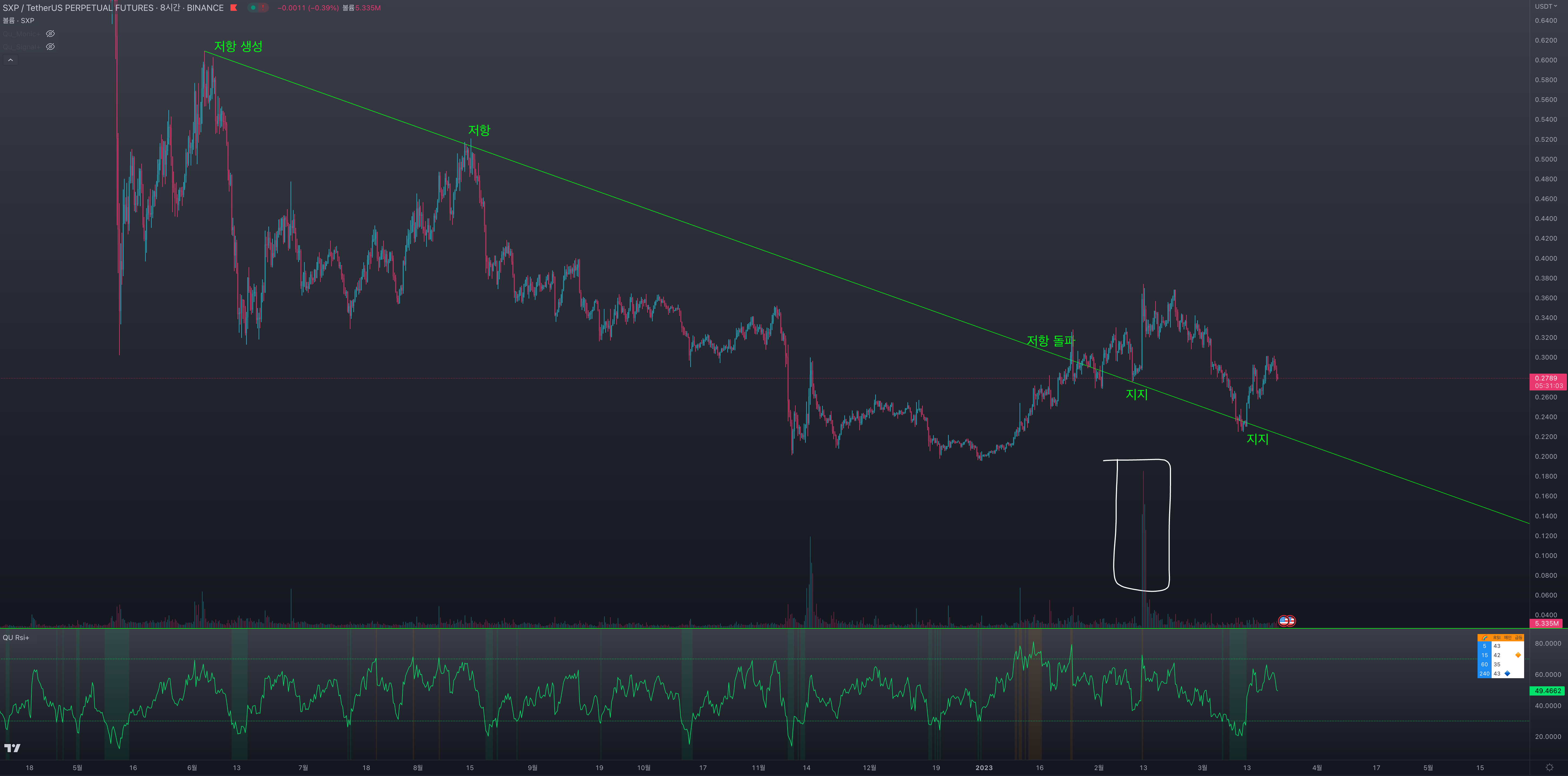Click the 2023 label on time axis
1568x776 pixels.
pyautogui.click(x=984, y=768)
